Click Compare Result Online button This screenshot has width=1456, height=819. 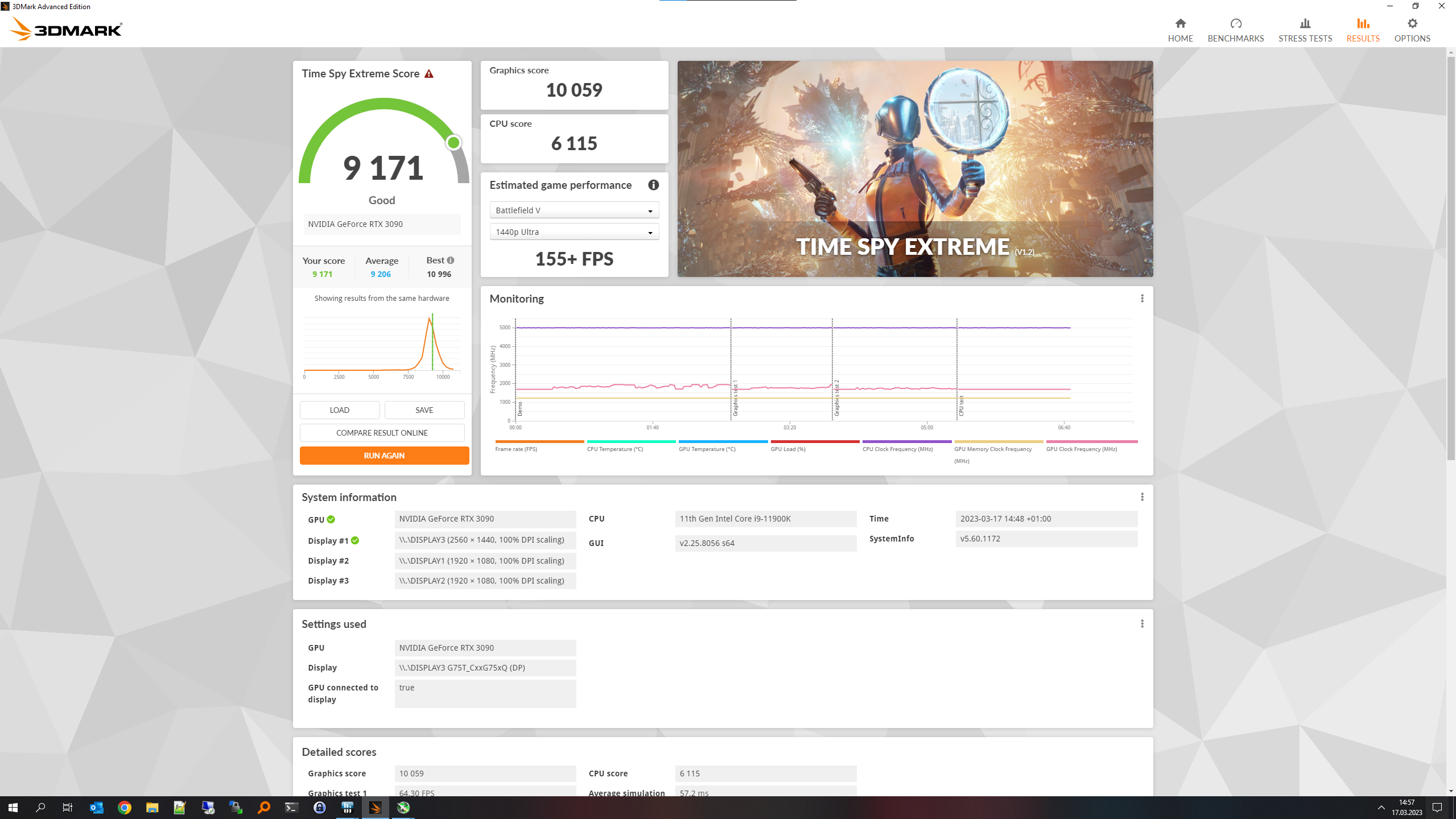pos(382,433)
